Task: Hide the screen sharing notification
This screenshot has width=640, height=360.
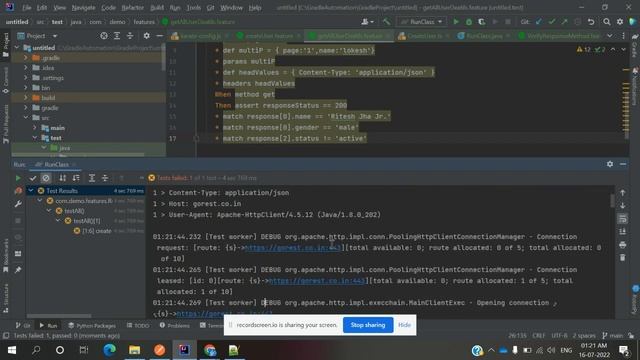Action: click(x=404, y=325)
